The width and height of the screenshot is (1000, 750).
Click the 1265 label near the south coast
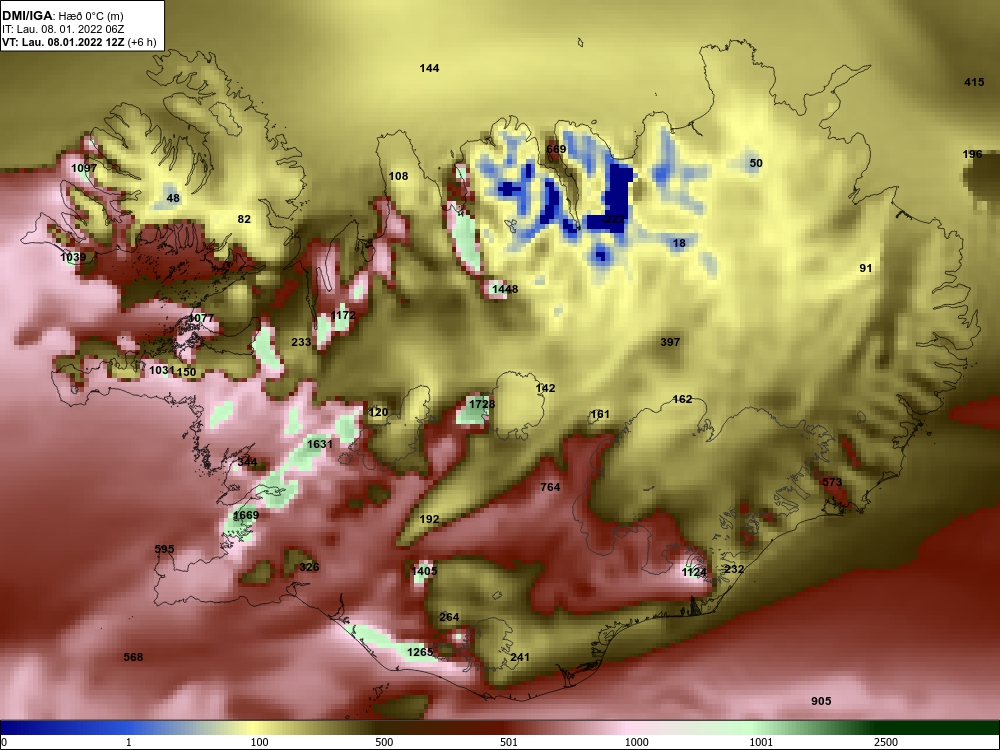pyautogui.click(x=420, y=652)
